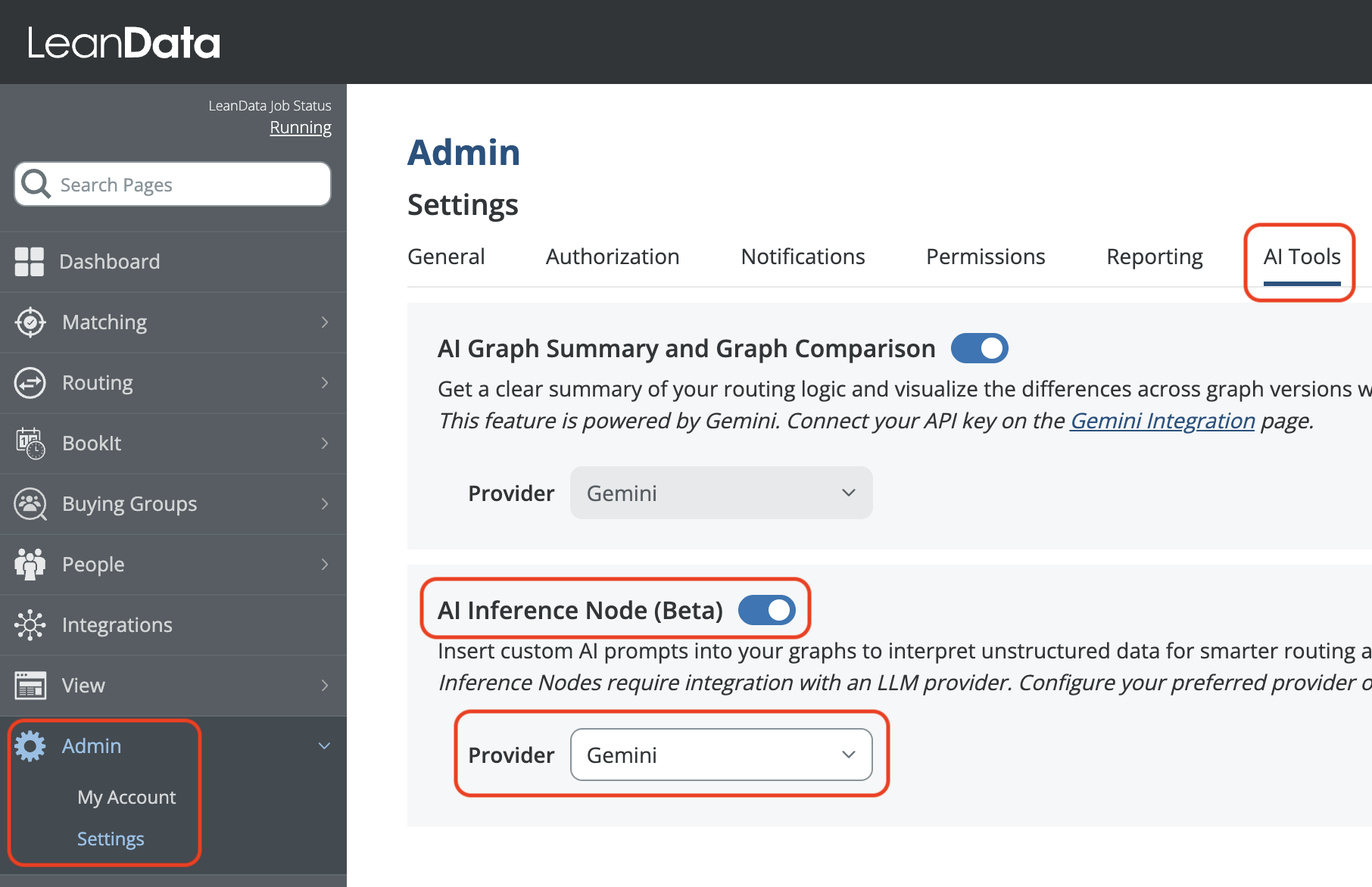Open the AI Inference Node Provider dropdown
Viewport: 1372px width, 887px height.
click(x=721, y=755)
